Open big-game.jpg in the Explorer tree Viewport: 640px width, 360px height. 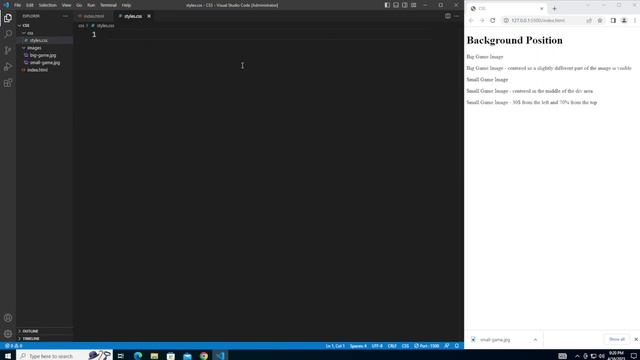coord(44,55)
